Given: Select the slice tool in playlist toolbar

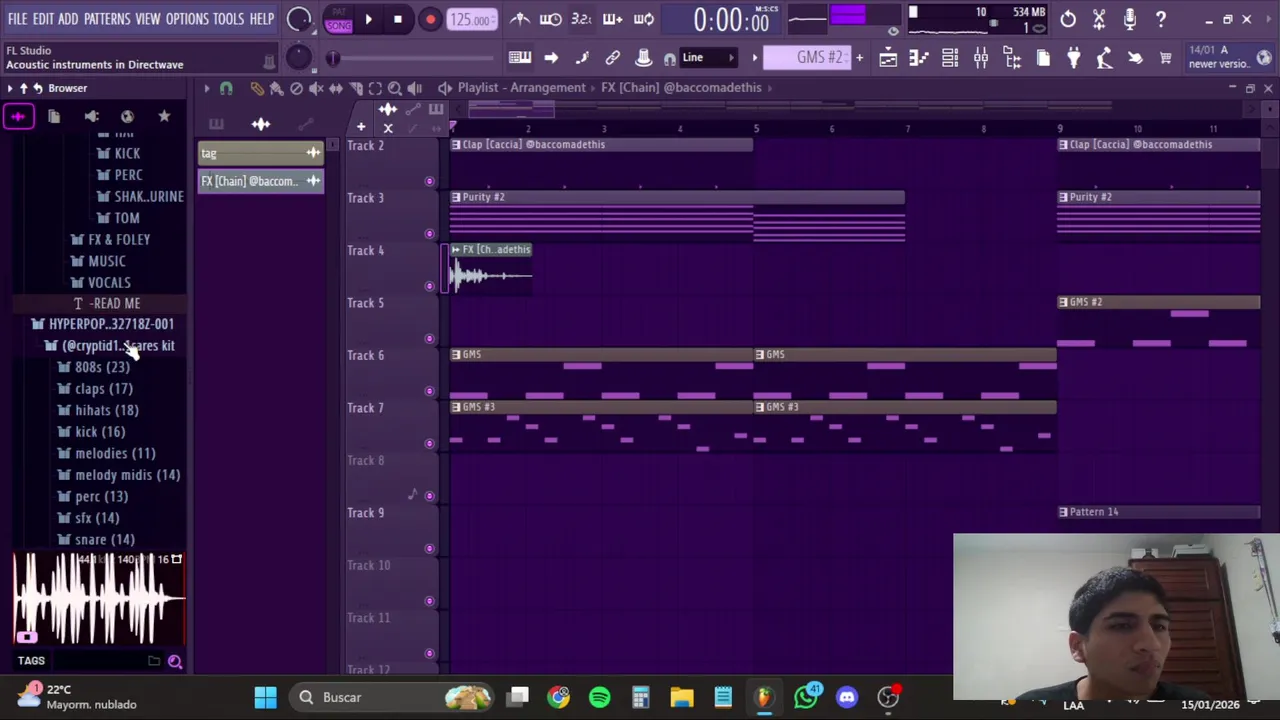Looking at the screenshot, I should [x=355, y=88].
